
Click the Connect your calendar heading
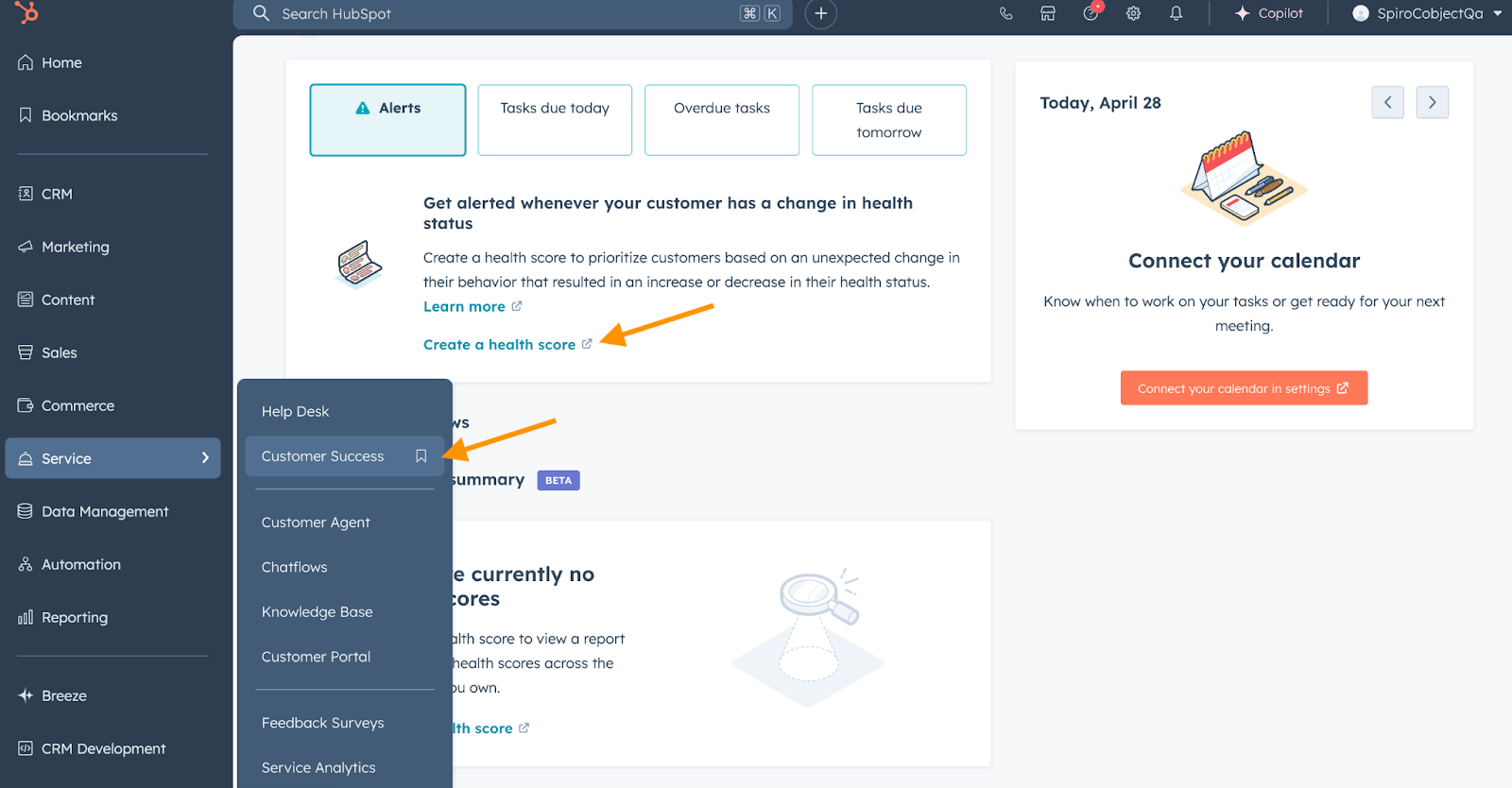click(x=1244, y=261)
